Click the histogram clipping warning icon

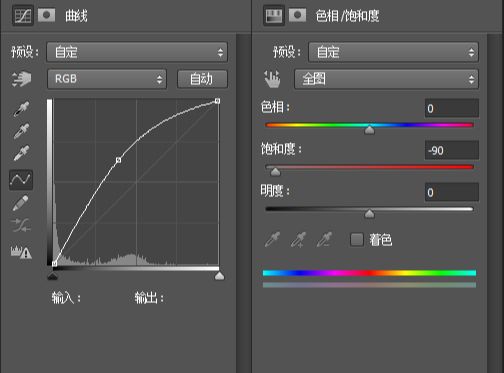pyautogui.click(x=21, y=252)
